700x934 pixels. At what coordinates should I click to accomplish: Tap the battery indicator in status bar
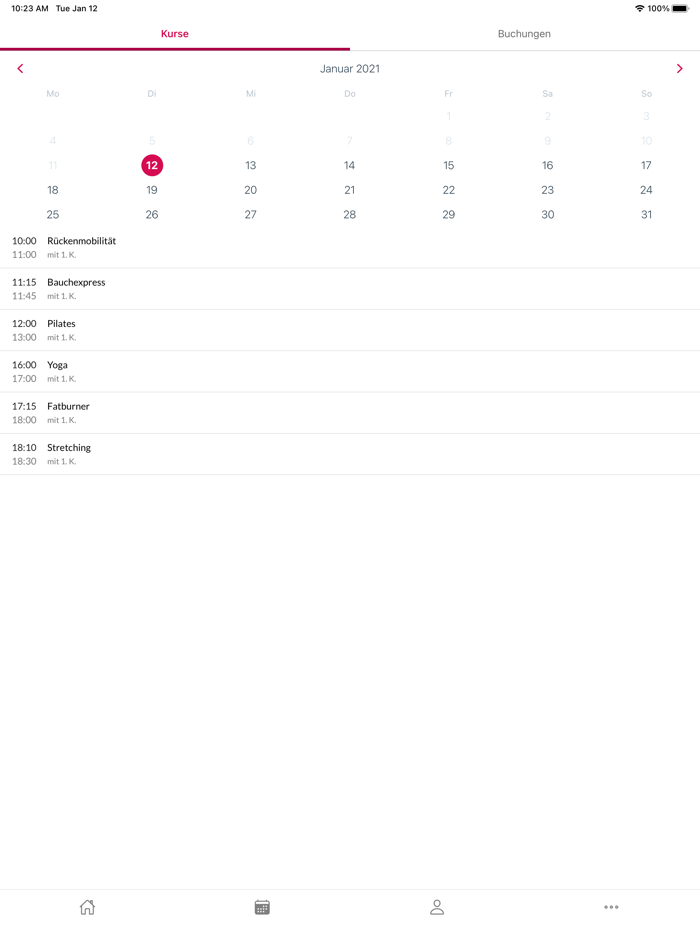[x=680, y=8]
